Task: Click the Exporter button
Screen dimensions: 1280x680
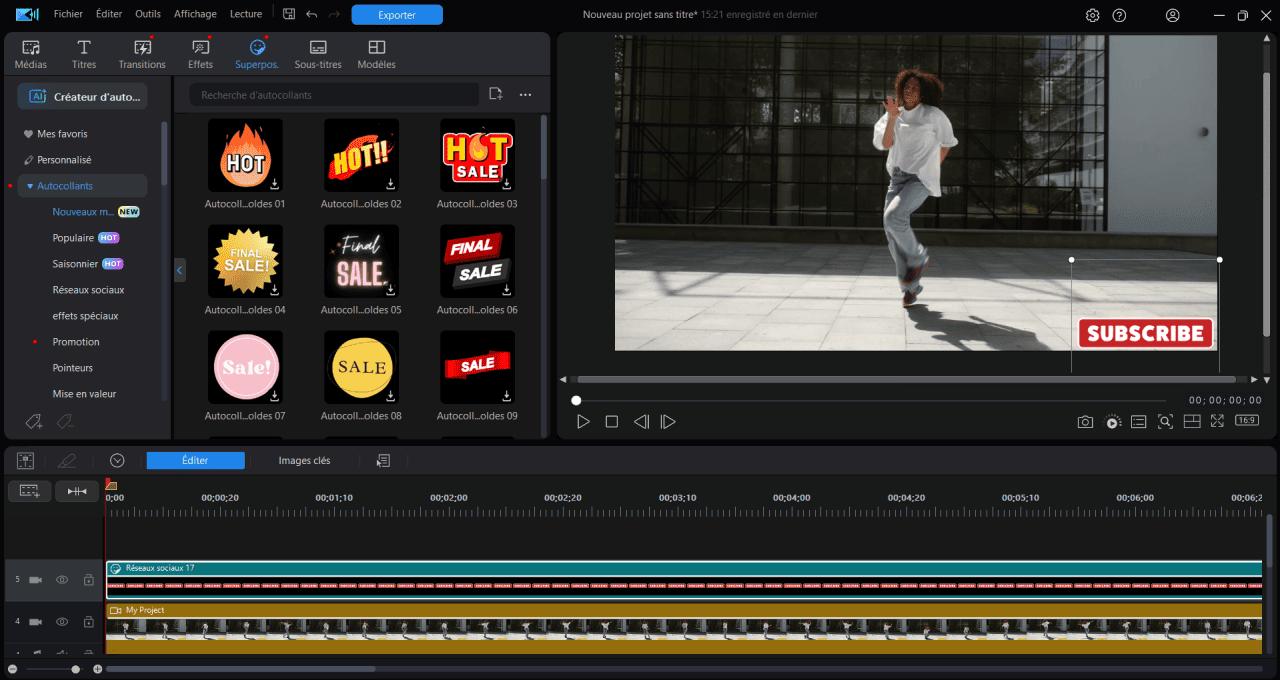Action: point(397,15)
